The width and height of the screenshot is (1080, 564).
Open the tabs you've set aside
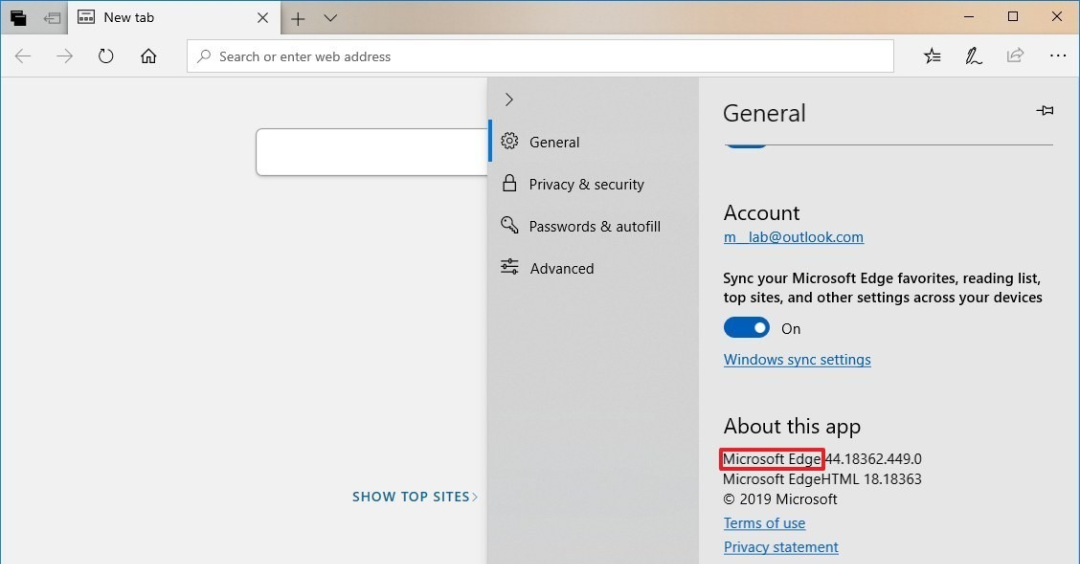pos(19,18)
